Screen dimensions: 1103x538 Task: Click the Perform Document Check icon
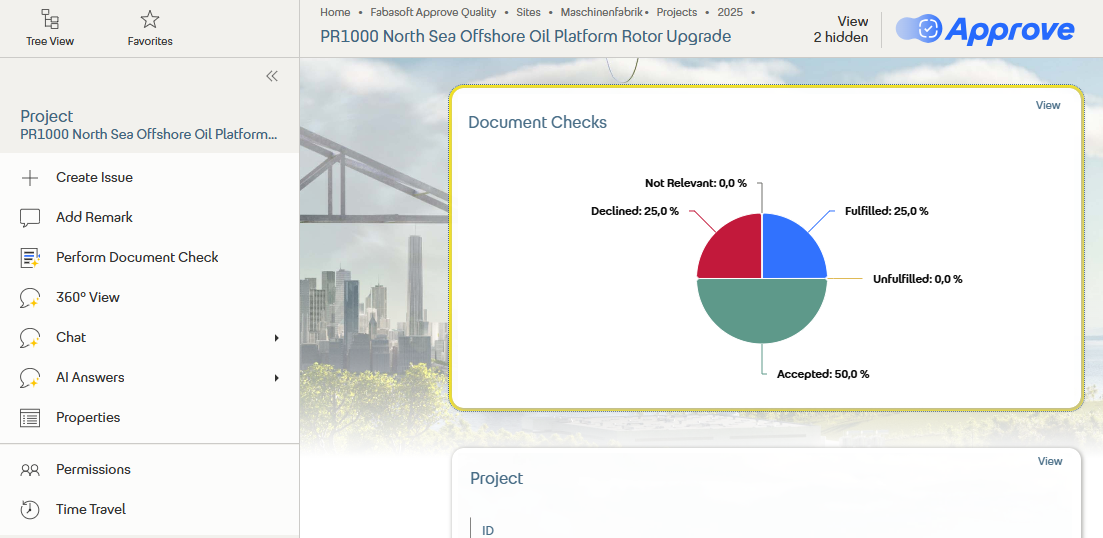click(x=30, y=258)
